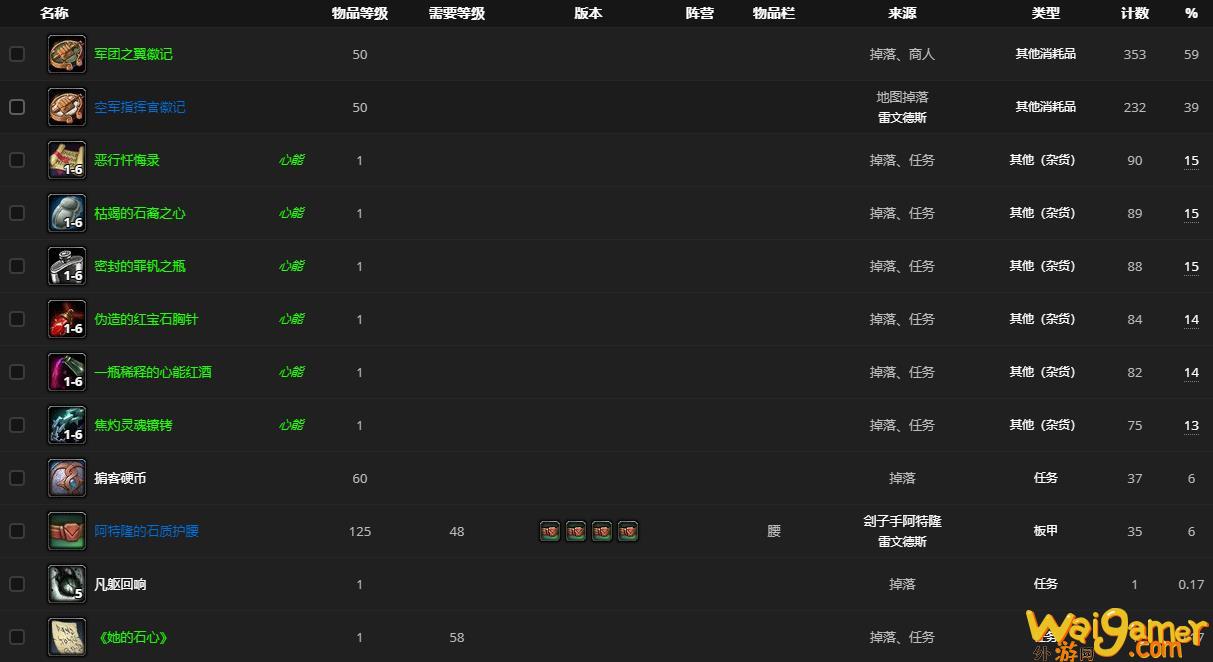Click the 《她的石心》 book page icon

coord(67,637)
